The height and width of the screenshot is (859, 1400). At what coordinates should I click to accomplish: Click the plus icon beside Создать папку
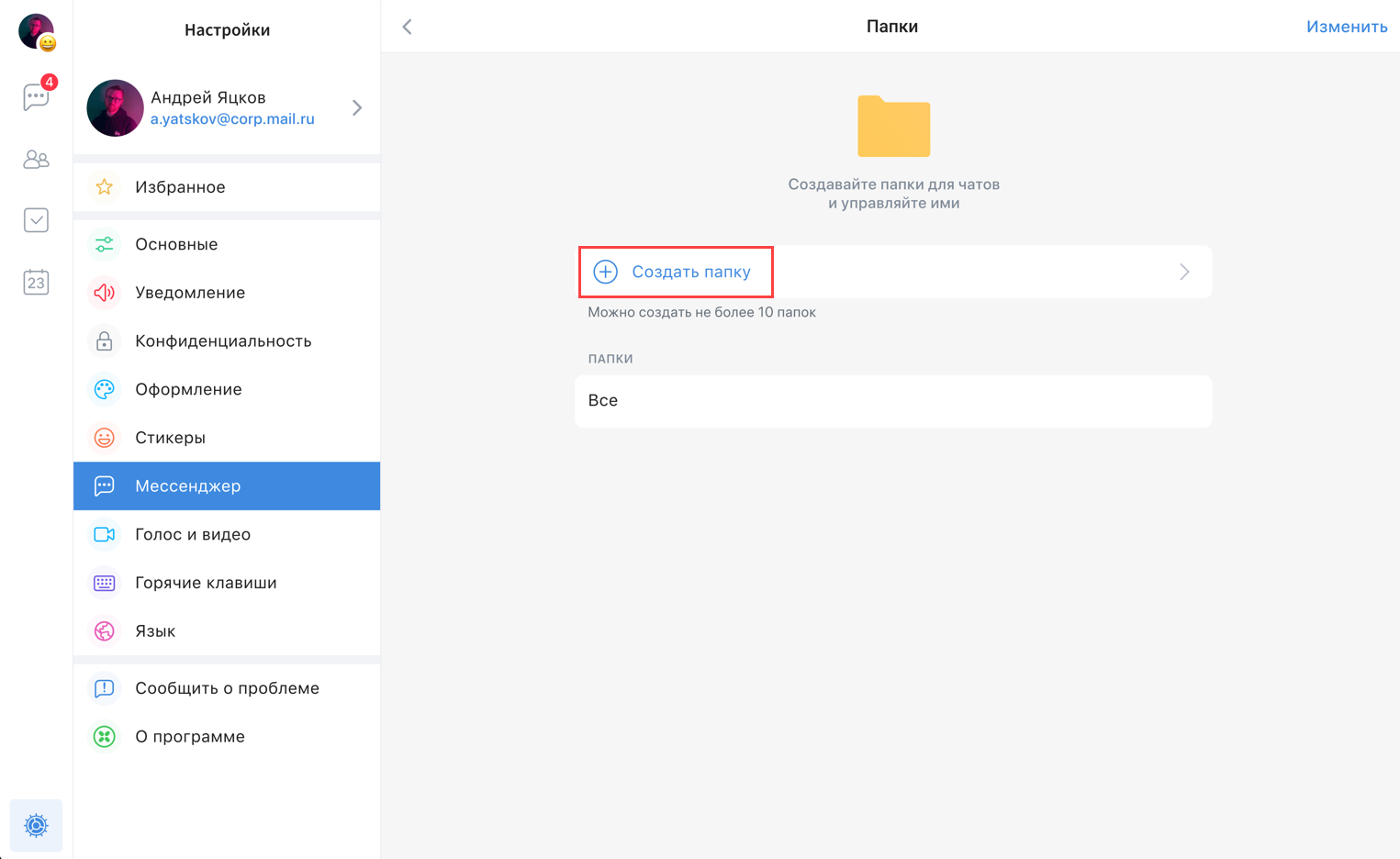606,272
